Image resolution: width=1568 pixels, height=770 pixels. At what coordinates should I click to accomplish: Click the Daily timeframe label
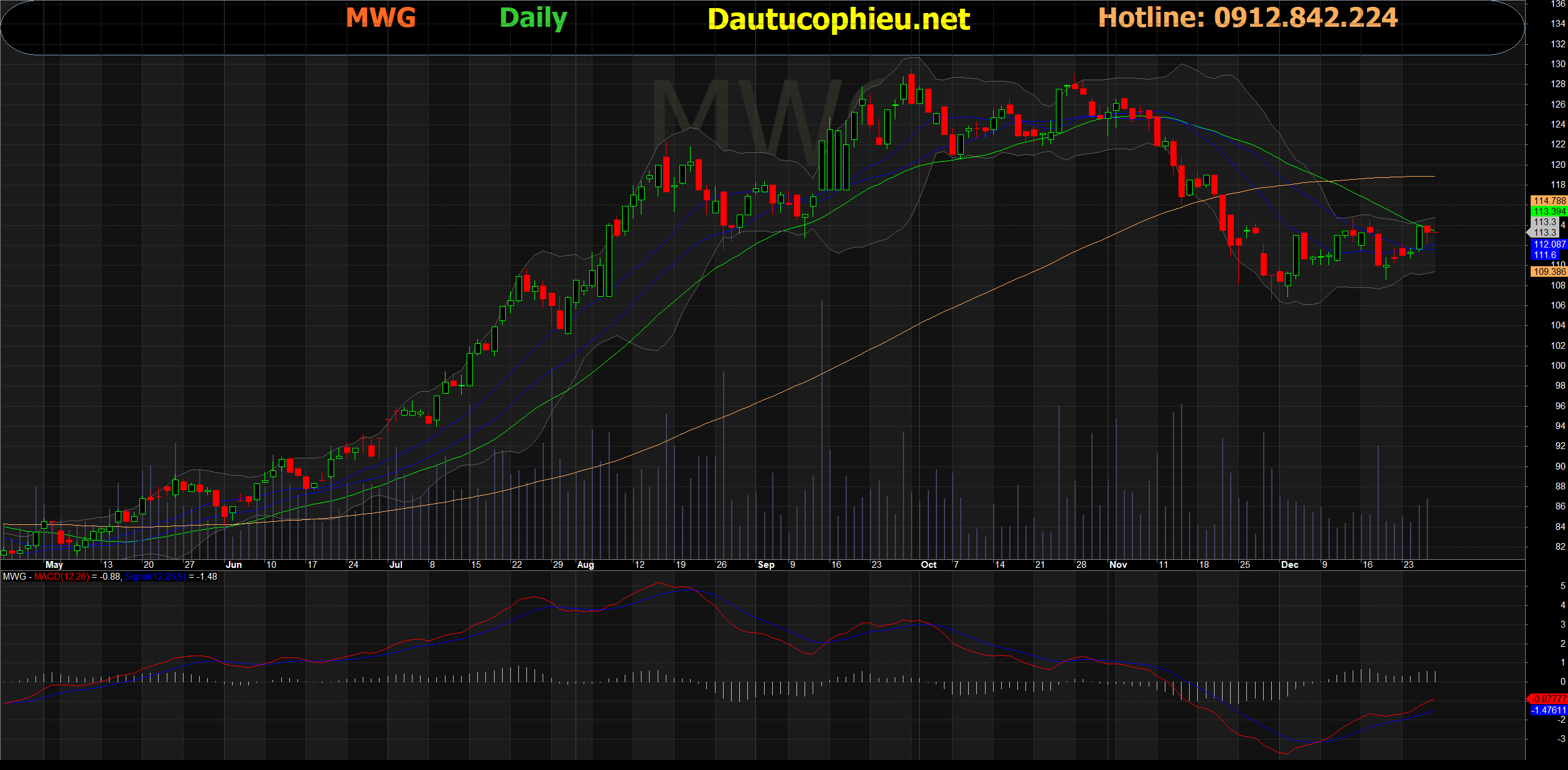pyautogui.click(x=533, y=18)
